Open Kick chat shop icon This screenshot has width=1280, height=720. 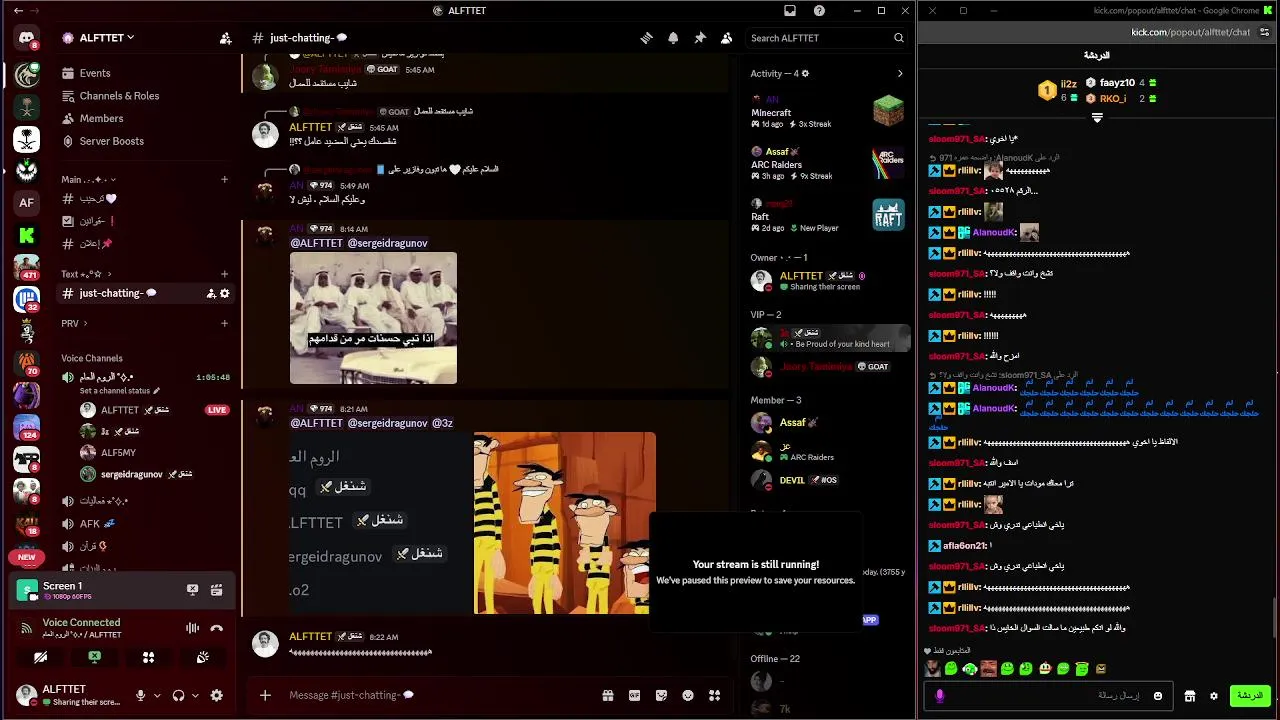pyautogui.click(x=1189, y=696)
